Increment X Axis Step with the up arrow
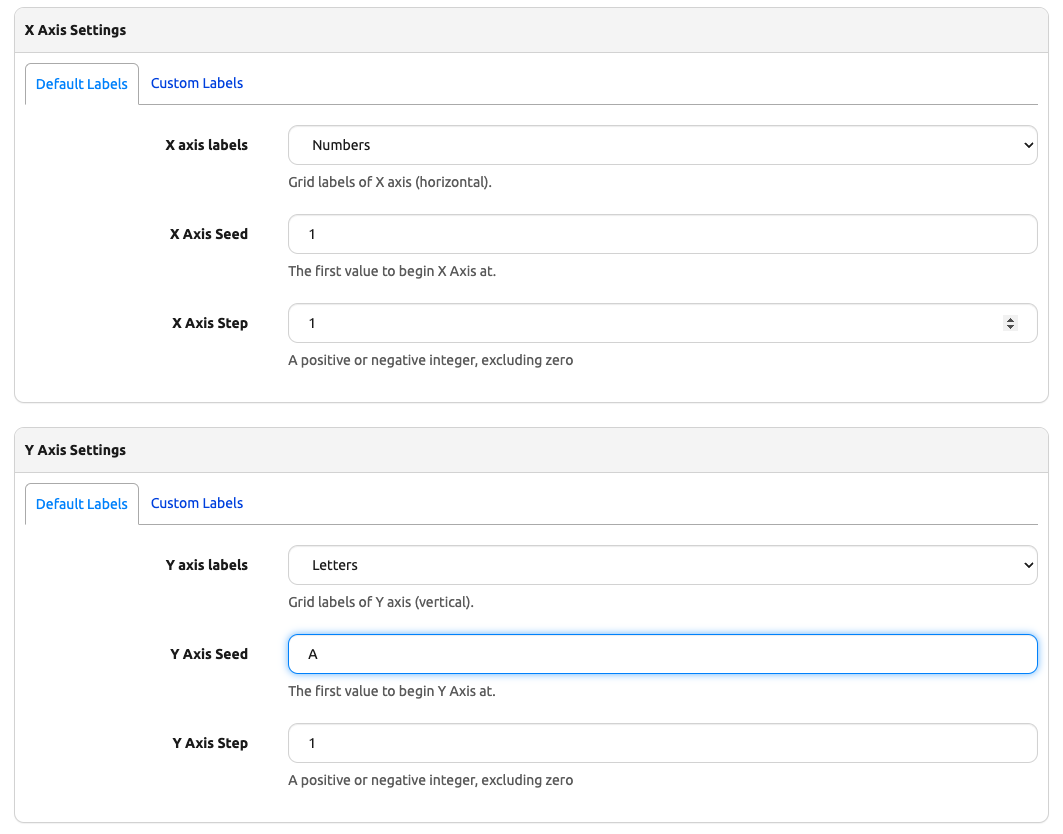This screenshot has width=1063, height=834. point(1010,319)
